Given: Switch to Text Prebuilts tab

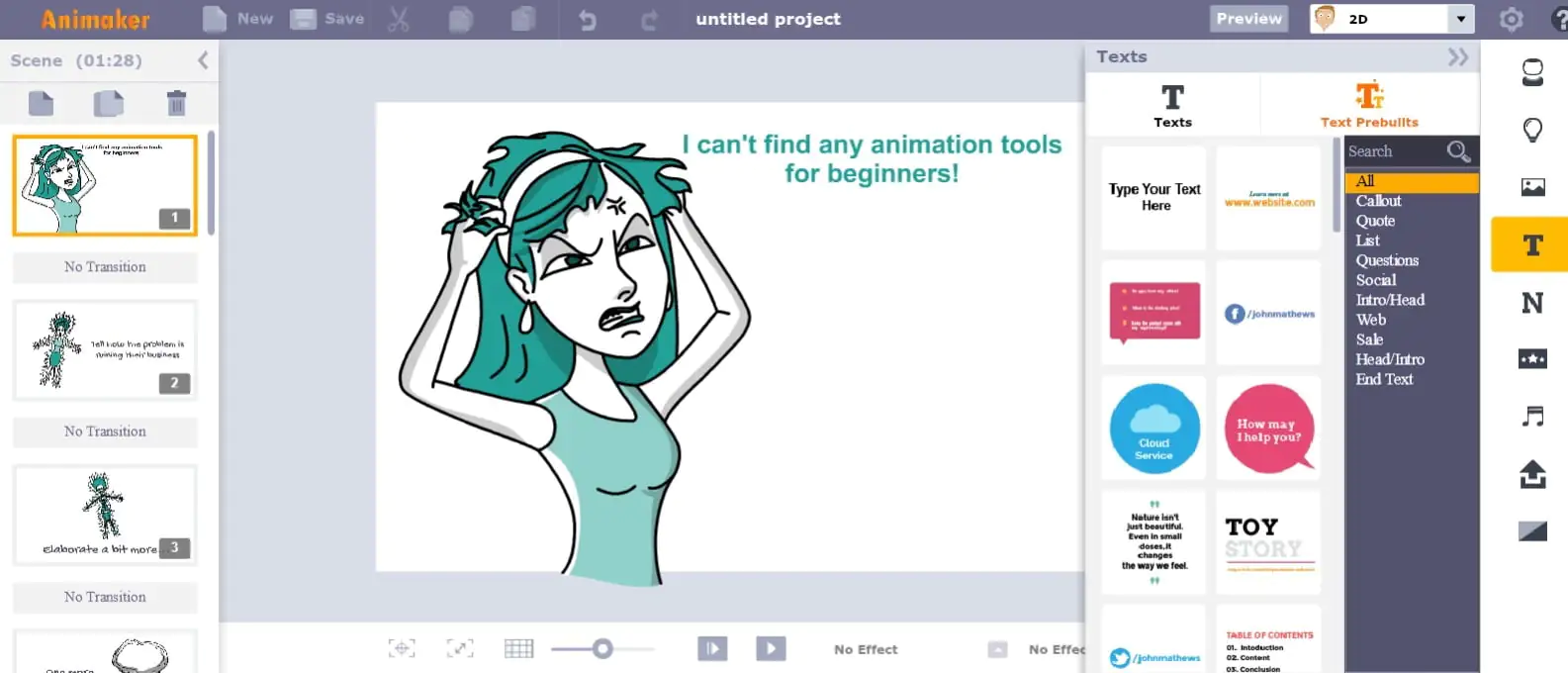Looking at the screenshot, I should 1369,106.
